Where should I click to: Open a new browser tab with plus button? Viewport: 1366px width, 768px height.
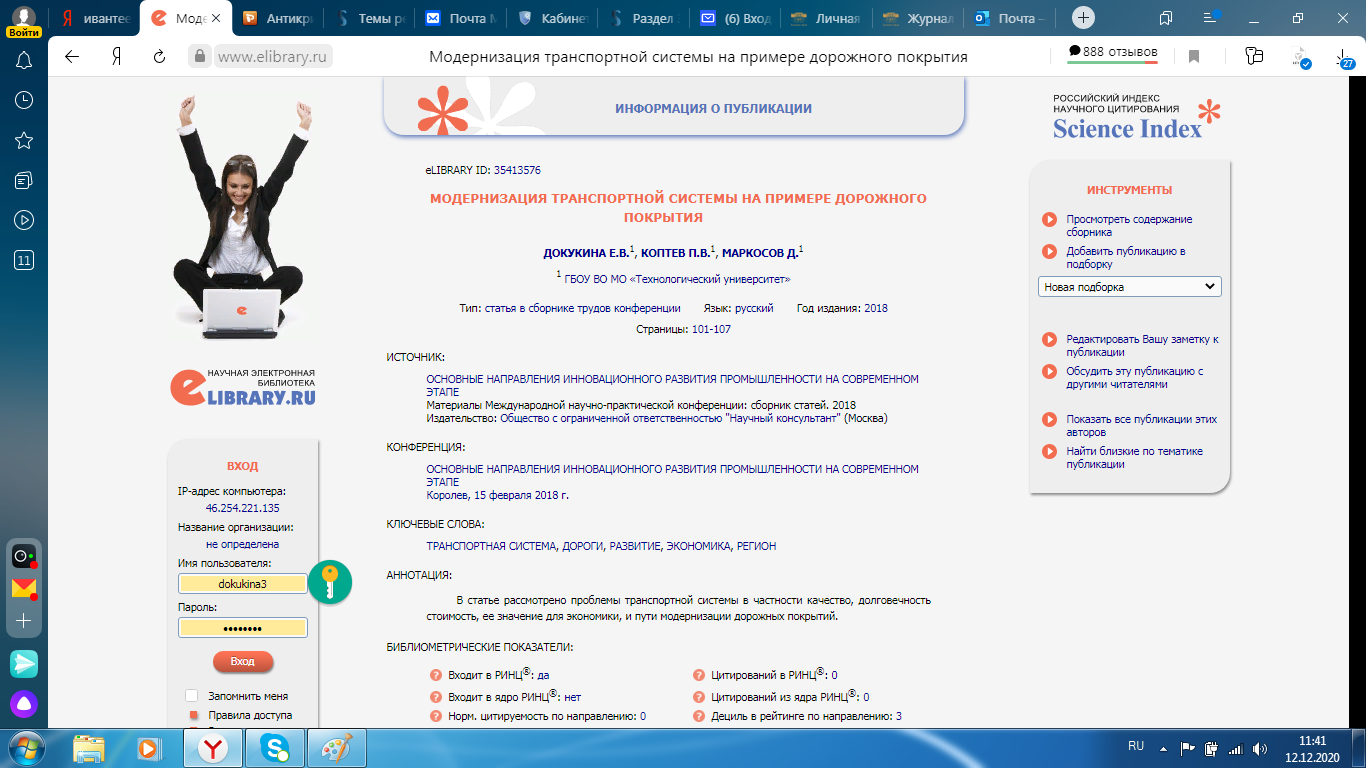(x=1084, y=18)
